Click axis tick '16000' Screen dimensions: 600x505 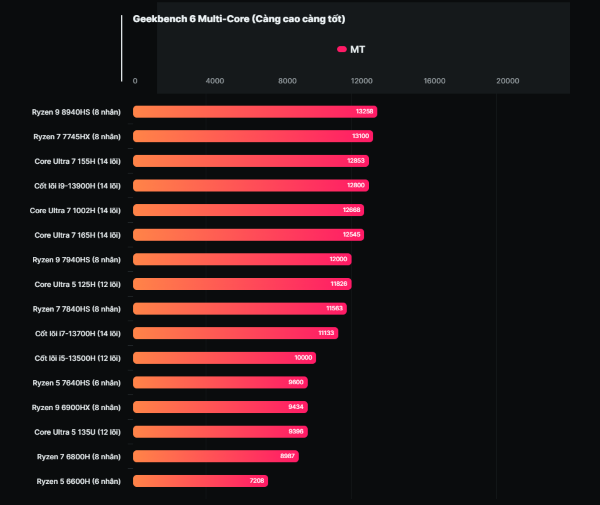(434, 81)
